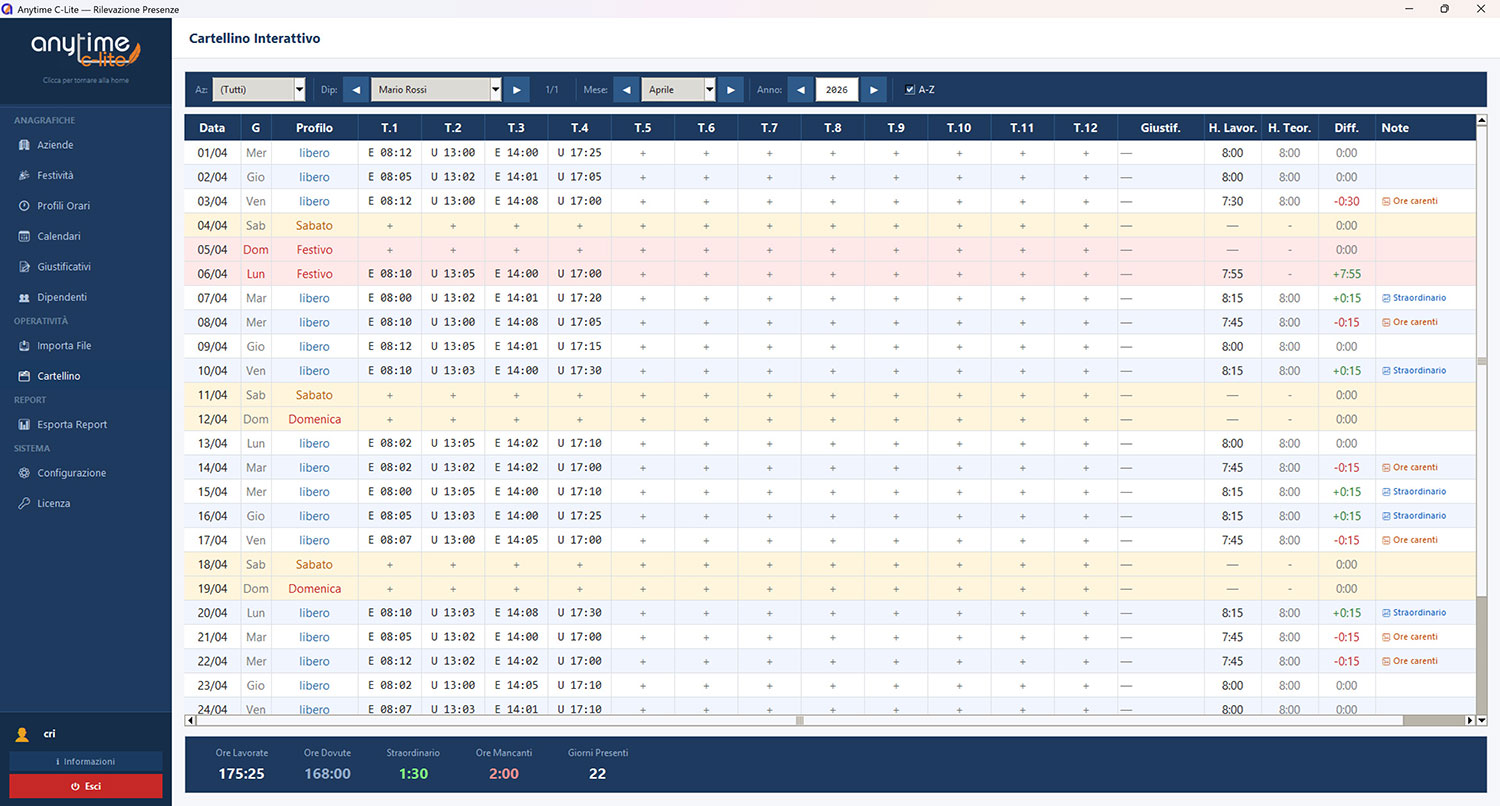Image resolution: width=1500 pixels, height=806 pixels.
Task: Open Profili Orari clock icon
Action: point(24,206)
